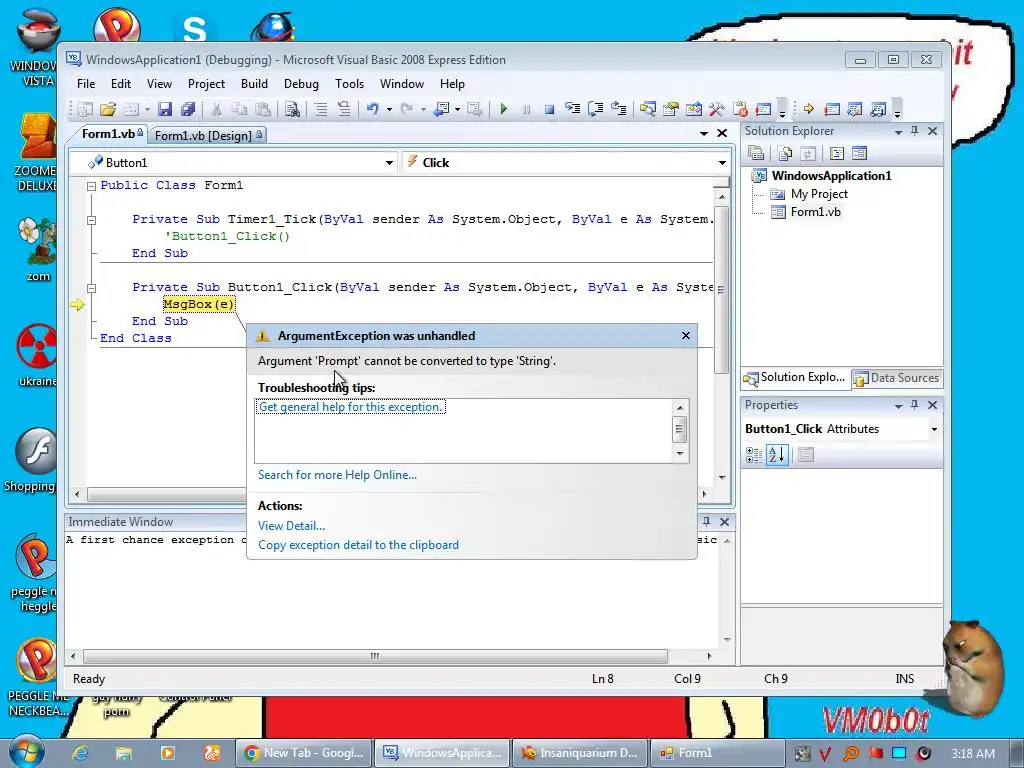Click the Categorized view icon in Properties panel

coord(754,455)
